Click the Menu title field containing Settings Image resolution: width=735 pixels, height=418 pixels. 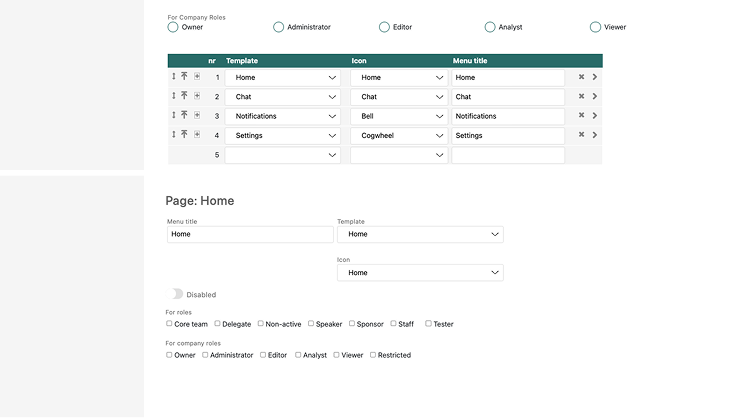click(x=508, y=135)
